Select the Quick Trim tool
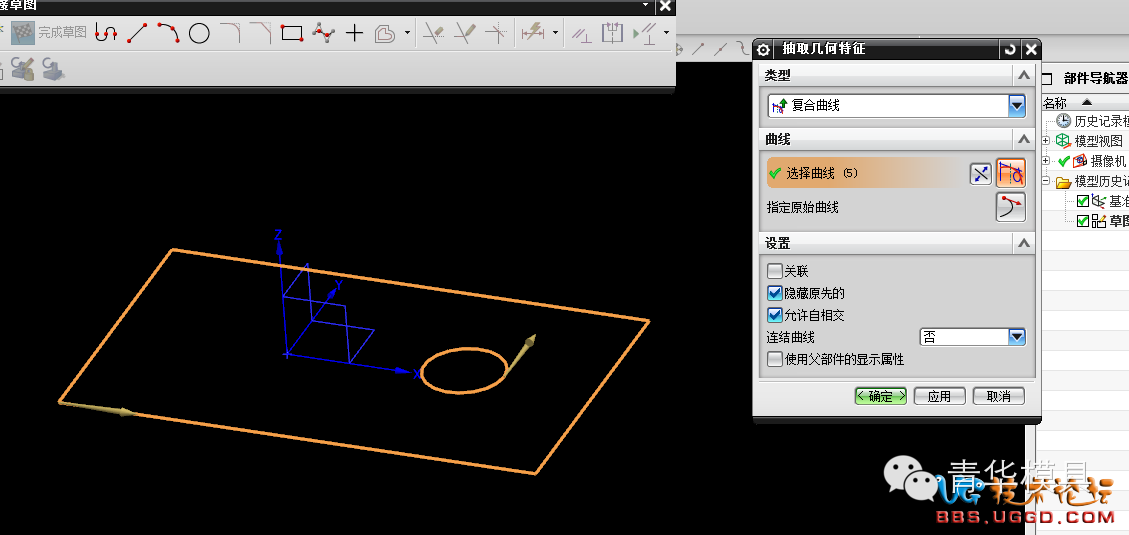Image resolution: width=1129 pixels, height=535 pixels. [433, 33]
